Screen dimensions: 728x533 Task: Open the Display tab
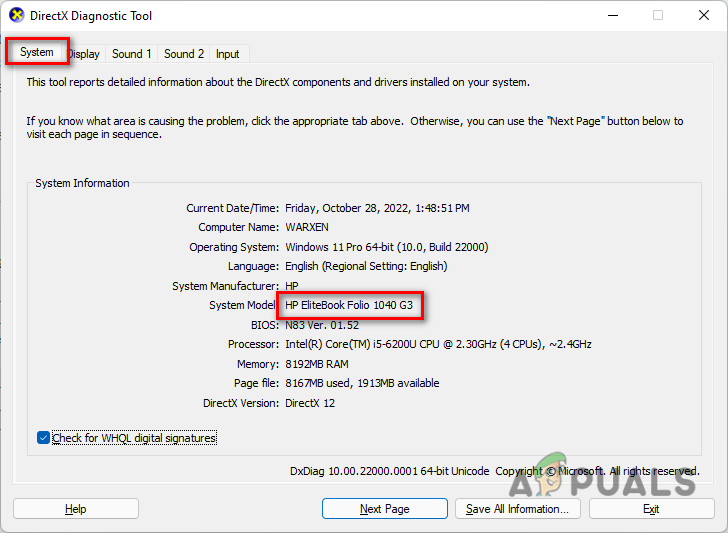[84, 54]
